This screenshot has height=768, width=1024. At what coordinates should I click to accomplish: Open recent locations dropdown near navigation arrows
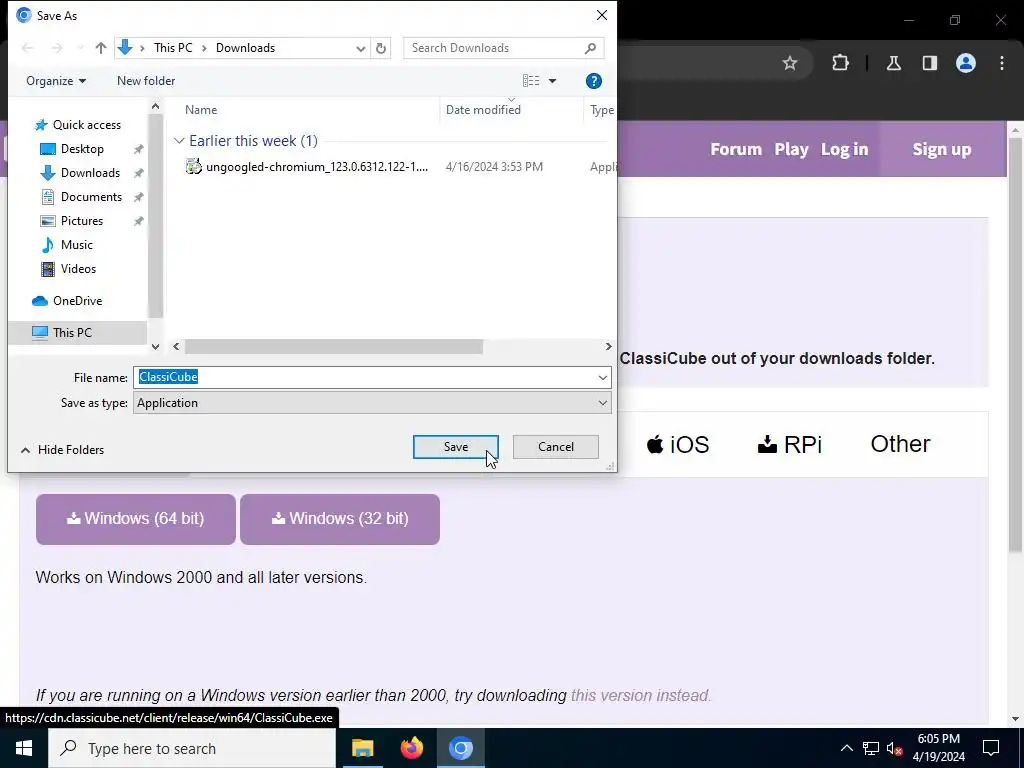pos(80,48)
